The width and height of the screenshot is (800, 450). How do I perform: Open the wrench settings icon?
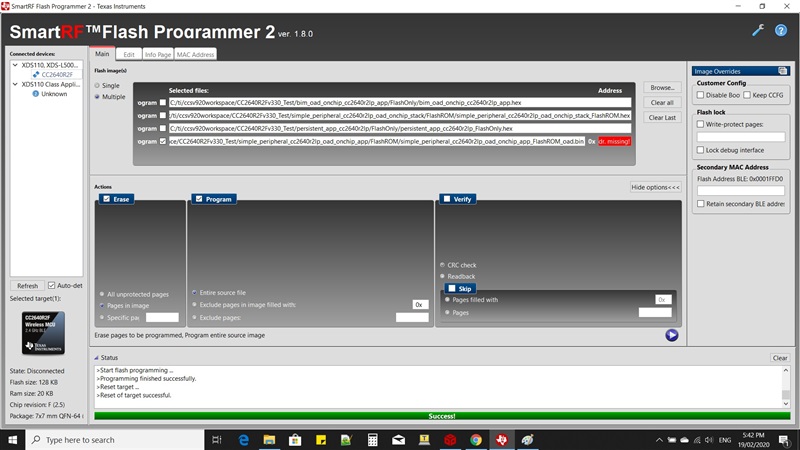758,31
